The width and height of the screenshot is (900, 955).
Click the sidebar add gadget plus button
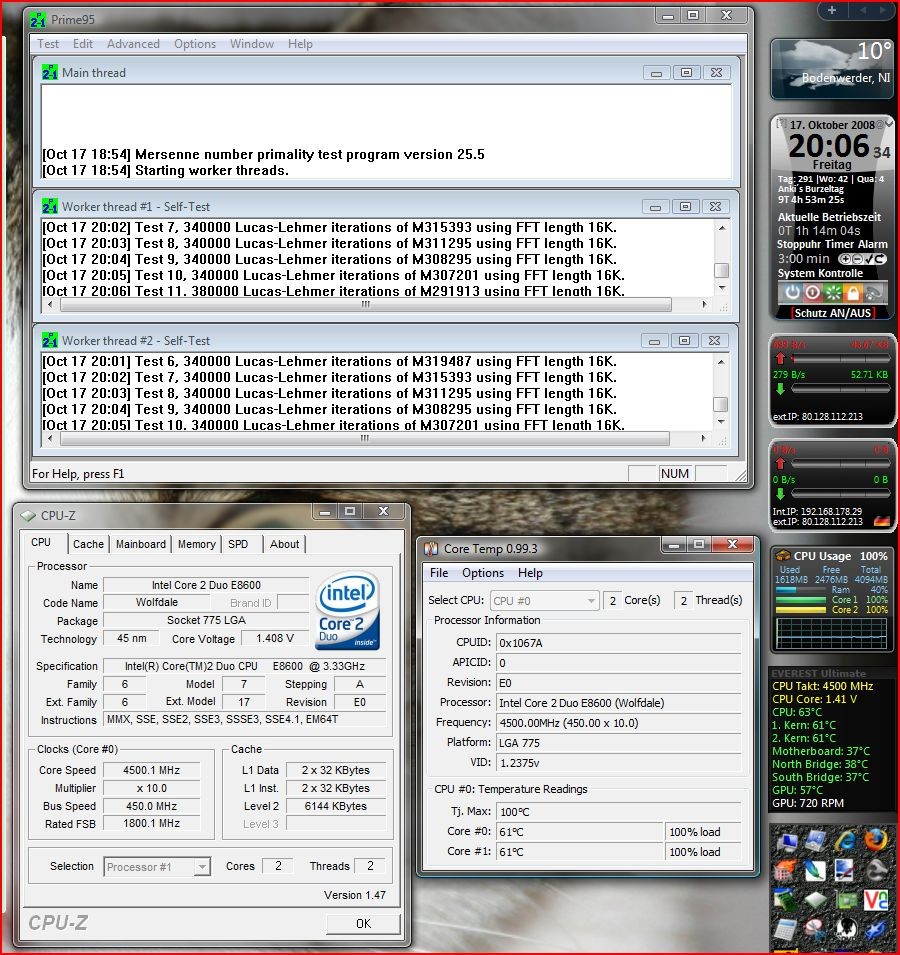(x=831, y=10)
